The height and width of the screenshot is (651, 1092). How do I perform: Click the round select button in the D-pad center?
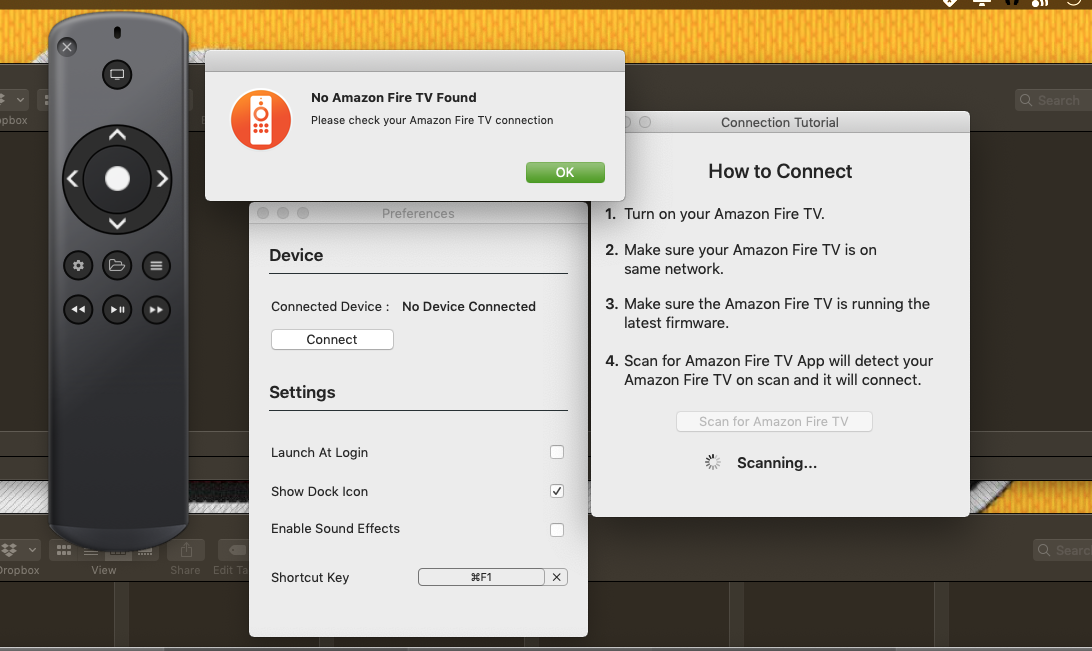(117, 179)
